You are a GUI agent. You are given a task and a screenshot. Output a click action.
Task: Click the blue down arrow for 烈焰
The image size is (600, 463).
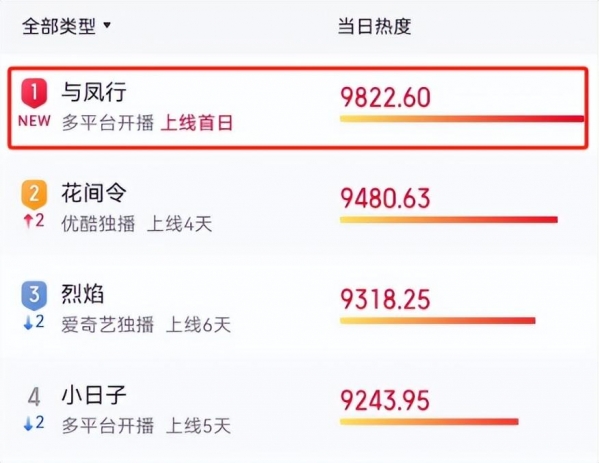point(27,324)
